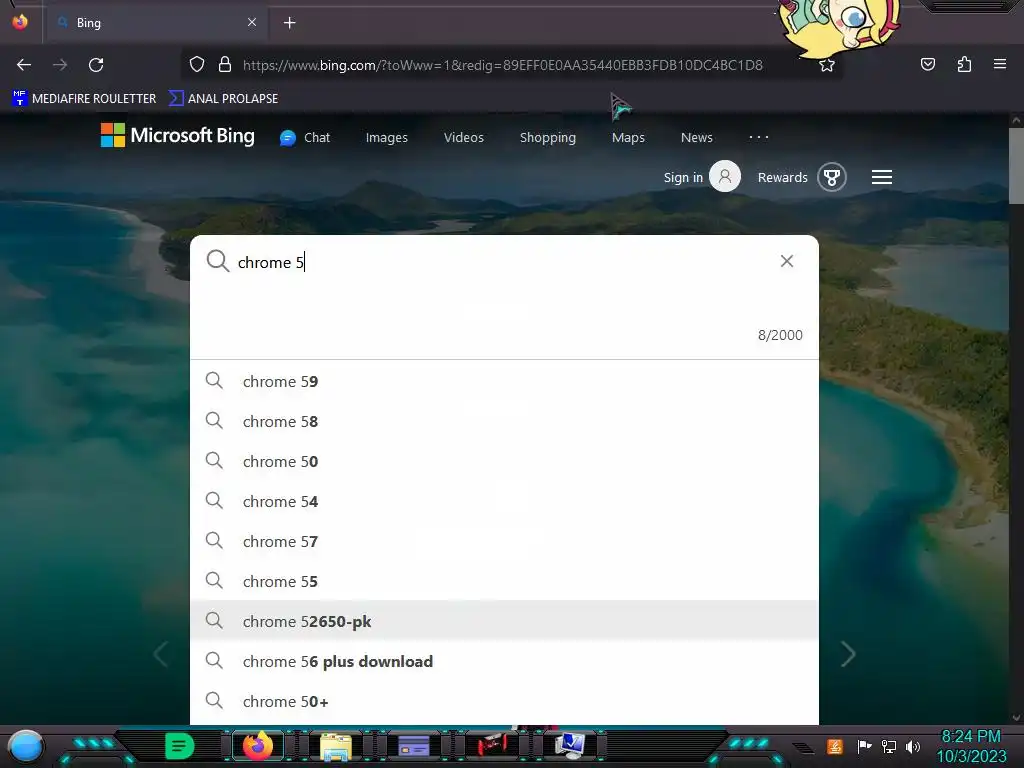Select the suggestion 'chrome 57'
Screen dimensions: 1024x768
[504, 541]
